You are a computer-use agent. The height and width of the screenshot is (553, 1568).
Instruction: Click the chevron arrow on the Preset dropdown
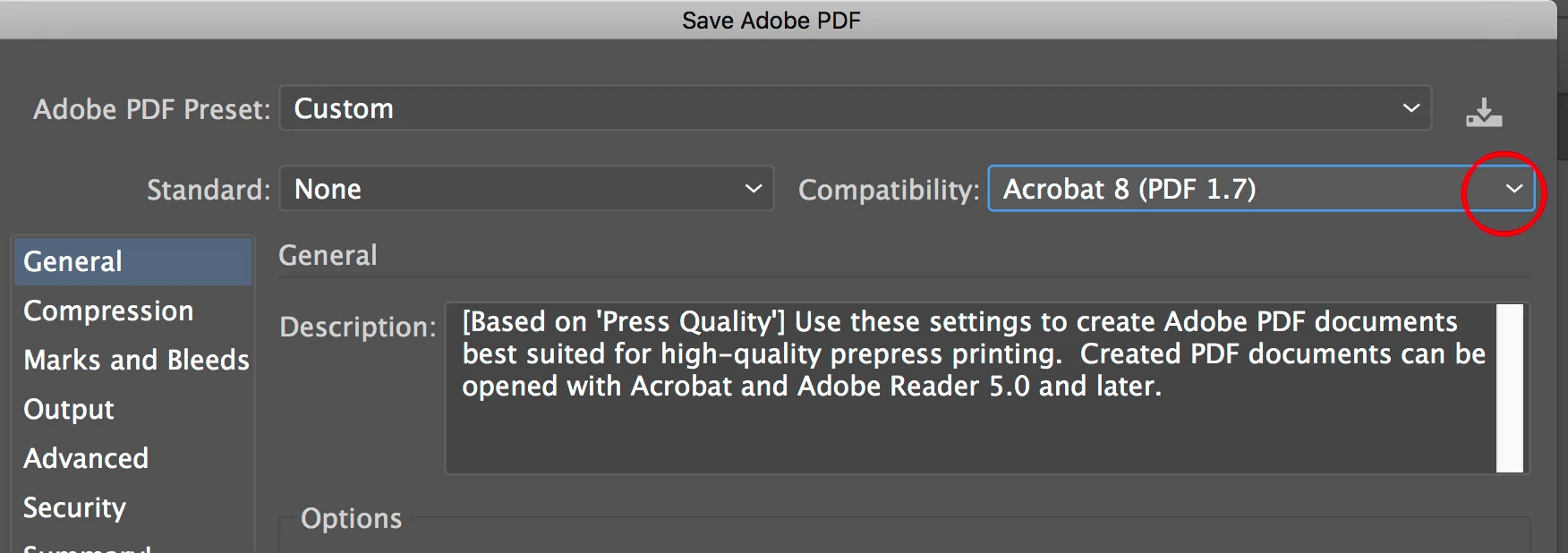(1410, 109)
